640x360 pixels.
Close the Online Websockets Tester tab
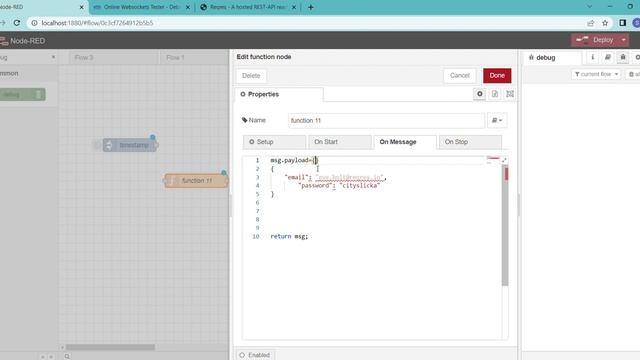(188, 7)
